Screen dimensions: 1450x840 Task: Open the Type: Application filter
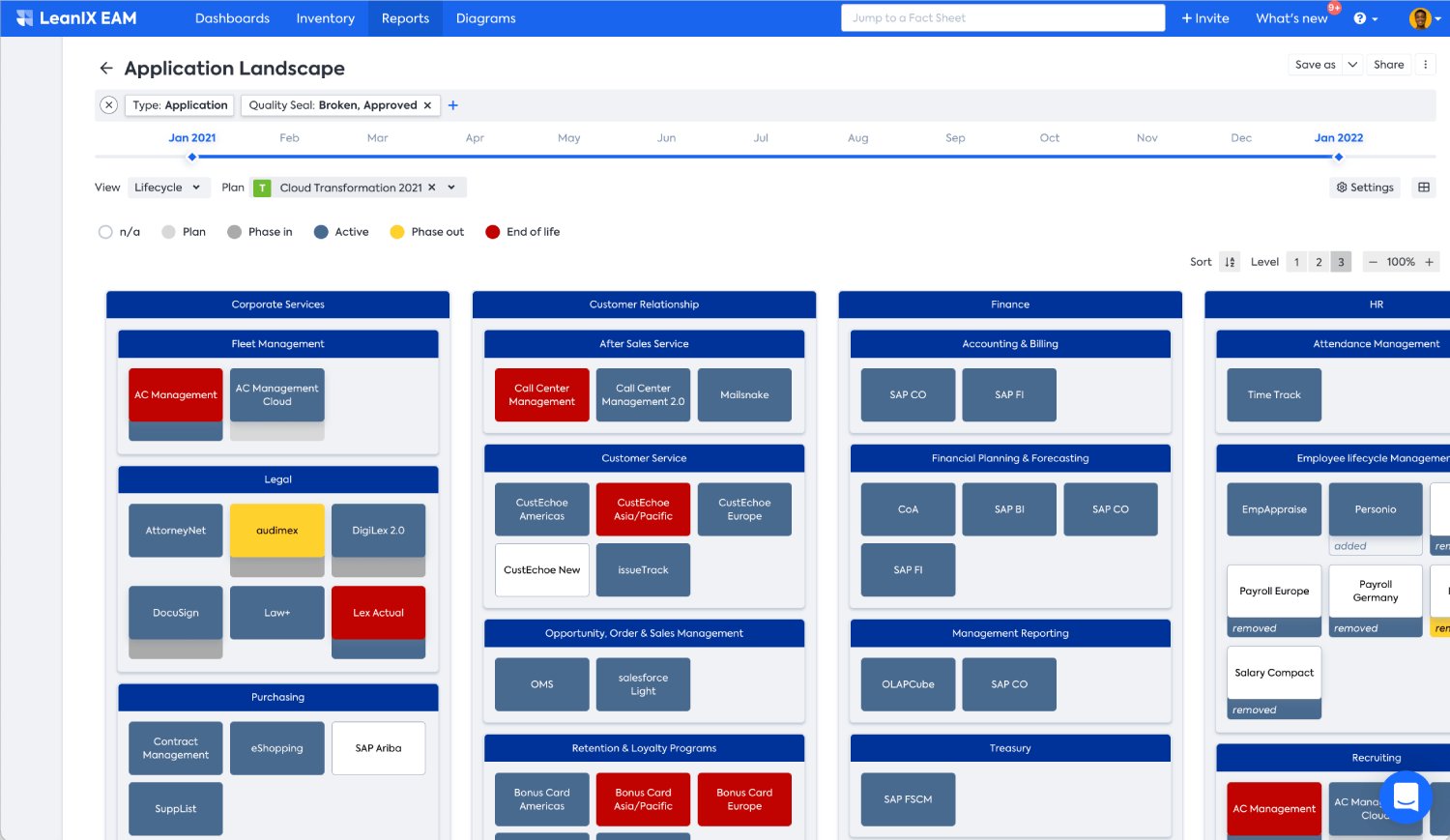(x=180, y=105)
